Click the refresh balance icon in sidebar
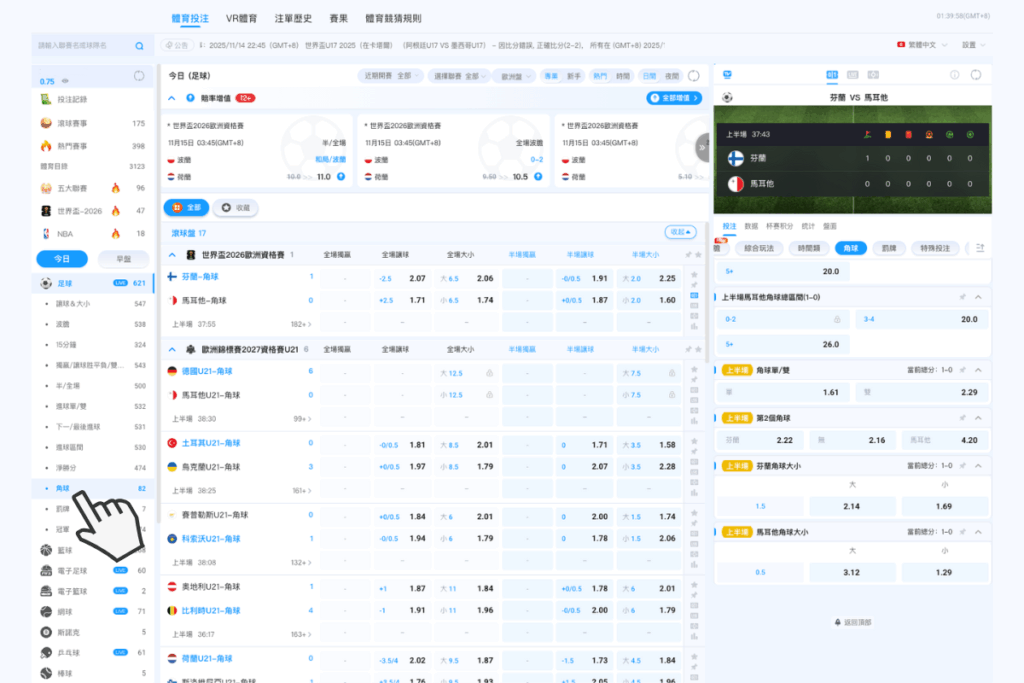 (139, 76)
